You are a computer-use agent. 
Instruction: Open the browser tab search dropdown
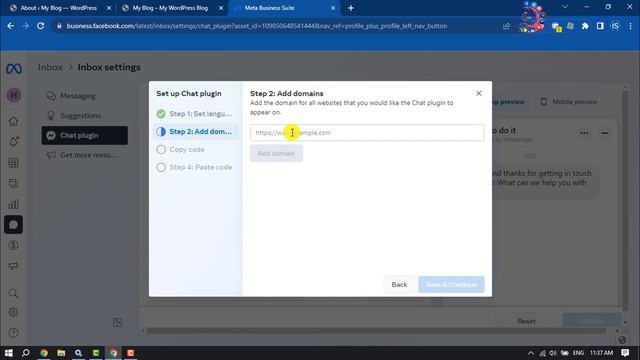(x=565, y=7)
